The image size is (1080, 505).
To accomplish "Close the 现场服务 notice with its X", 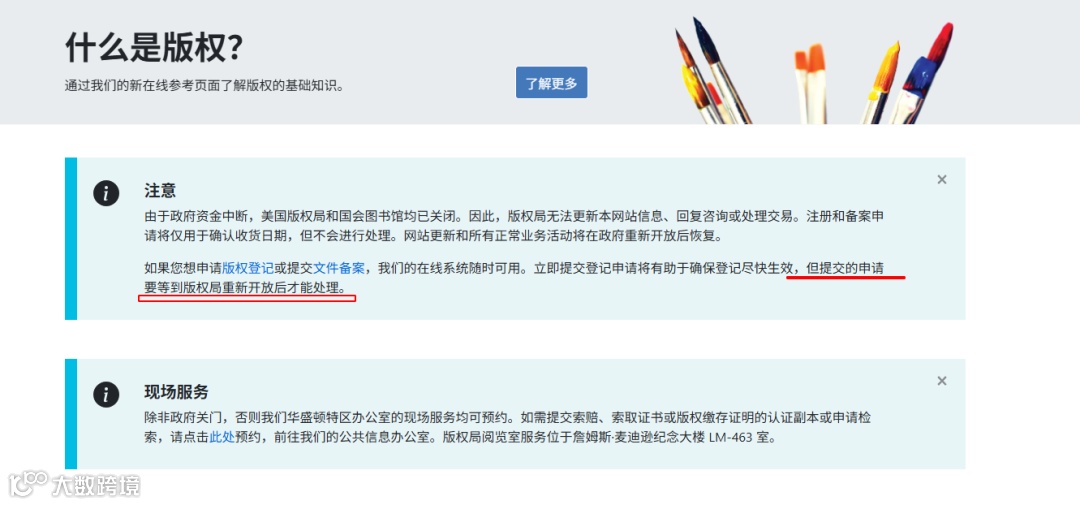I will [942, 381].
